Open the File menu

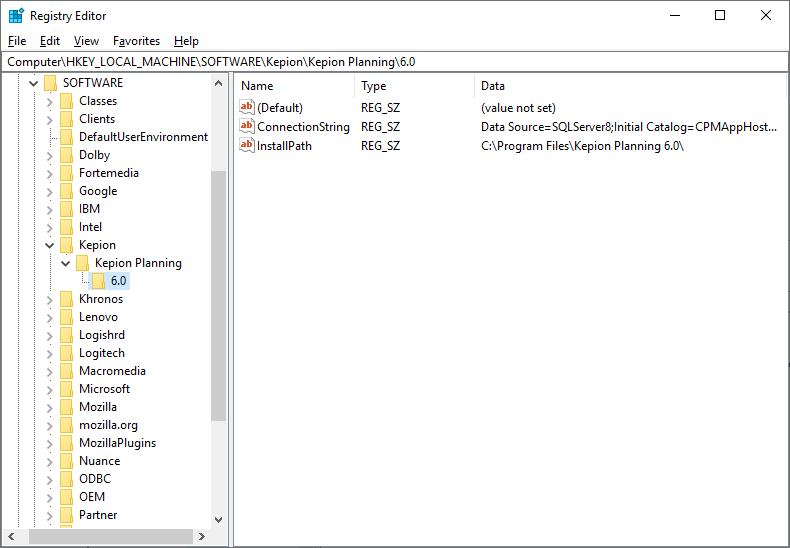click(17, 41)
